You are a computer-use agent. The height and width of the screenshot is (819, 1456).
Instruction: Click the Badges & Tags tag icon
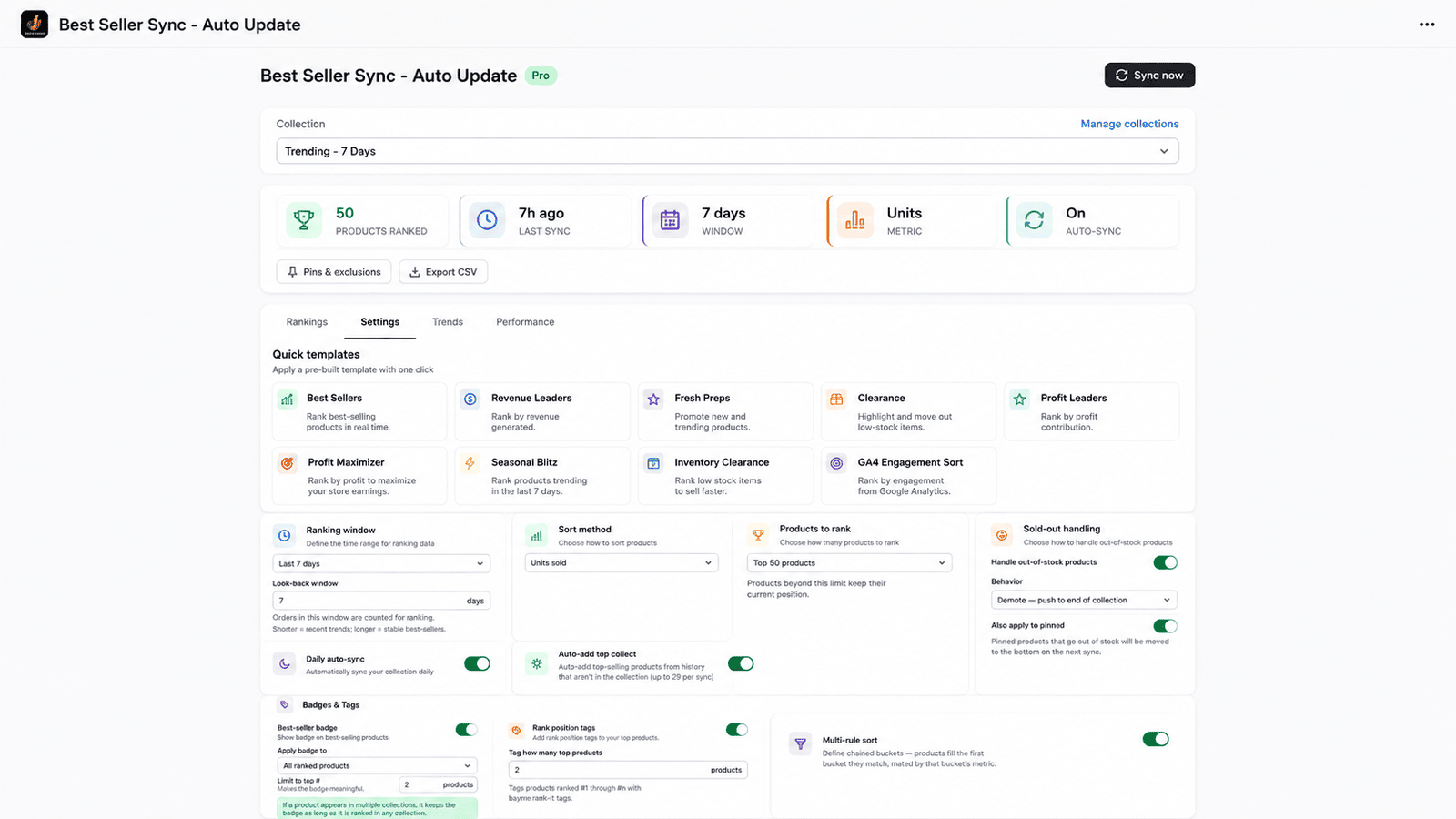(x=285, y=704)
